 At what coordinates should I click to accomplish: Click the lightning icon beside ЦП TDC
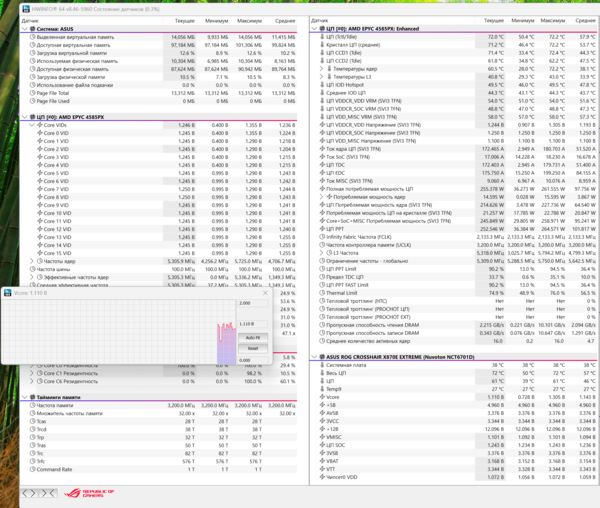[322, 165]
